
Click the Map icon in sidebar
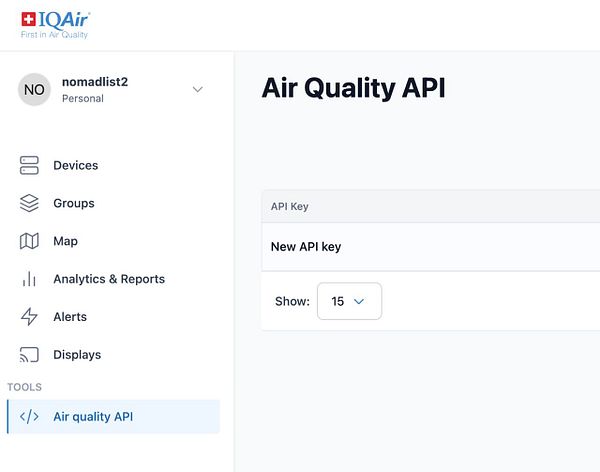[x=29, y=241]
